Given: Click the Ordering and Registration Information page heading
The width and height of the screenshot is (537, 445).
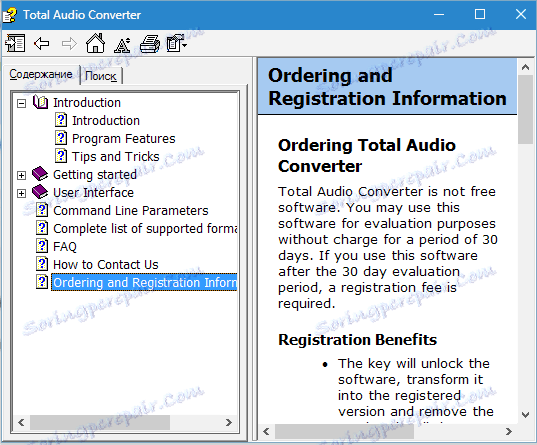Looking at the screenshot, I should [387, 87].
